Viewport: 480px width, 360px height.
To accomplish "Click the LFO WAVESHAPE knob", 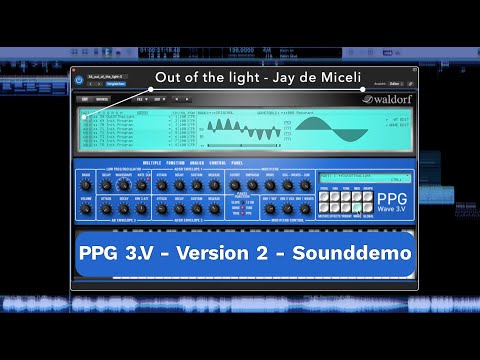I will (x=124, y=185).
